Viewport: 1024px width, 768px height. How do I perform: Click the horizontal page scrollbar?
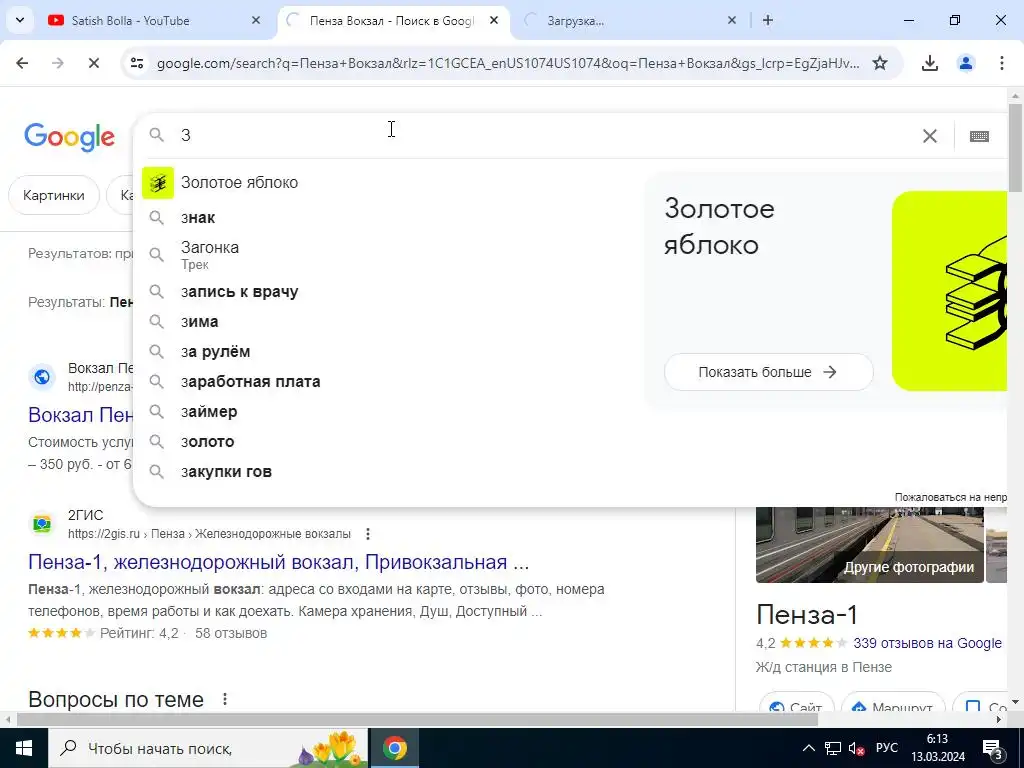click(x=417, y=720)
